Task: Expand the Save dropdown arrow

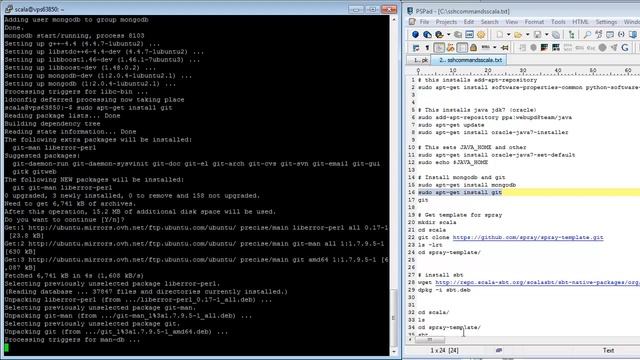Action: (x=547, y=35)
